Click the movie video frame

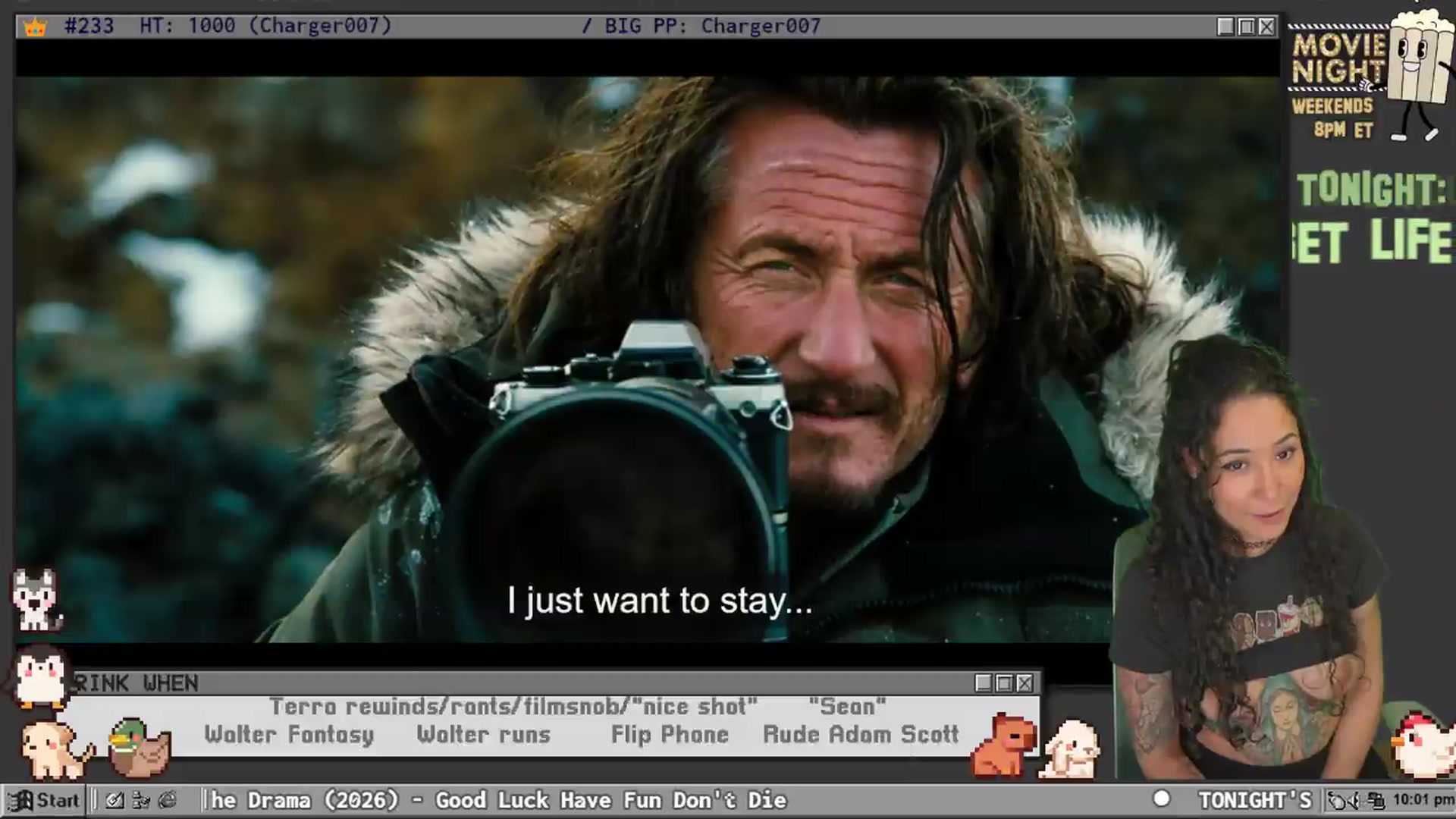coord(648,359)
